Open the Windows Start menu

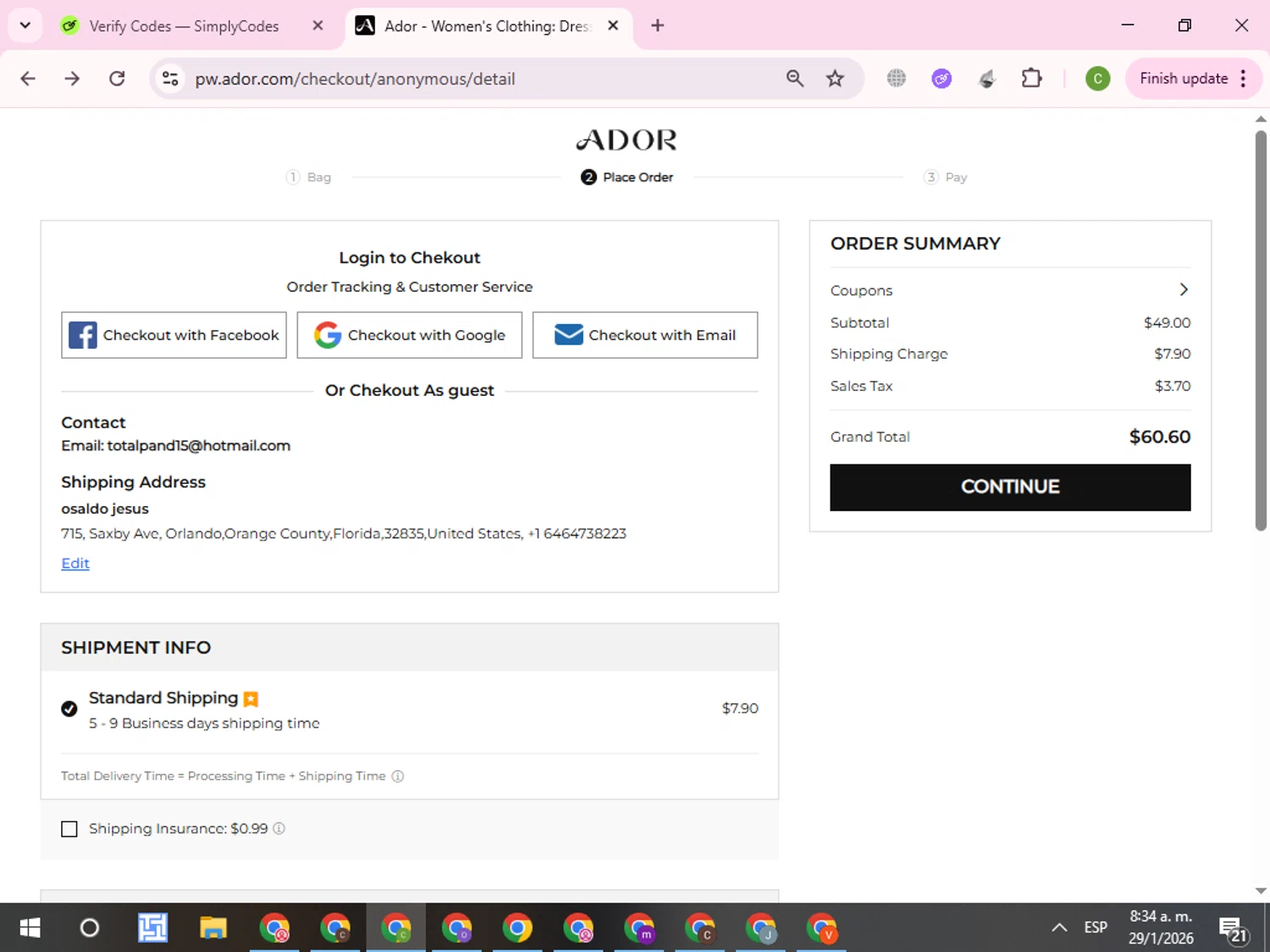pyautogui.click(x=30, y=927)
